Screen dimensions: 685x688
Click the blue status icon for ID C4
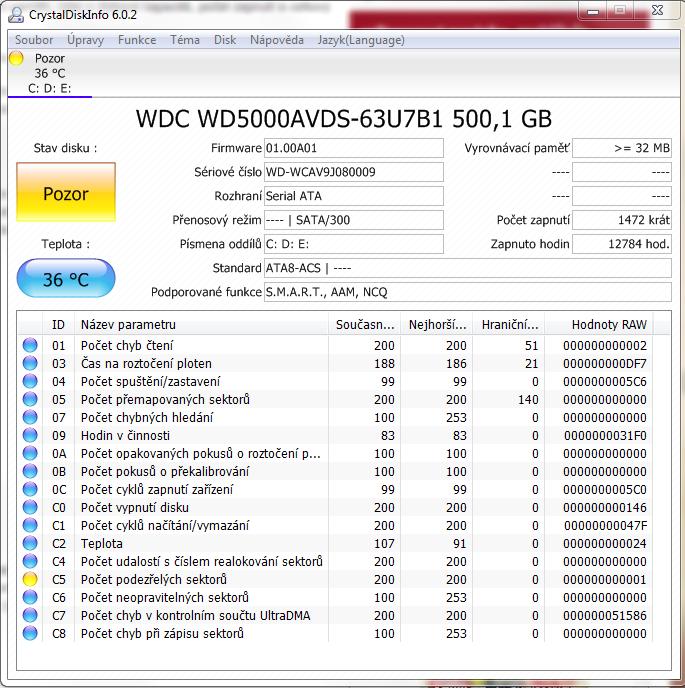(30, 561)
